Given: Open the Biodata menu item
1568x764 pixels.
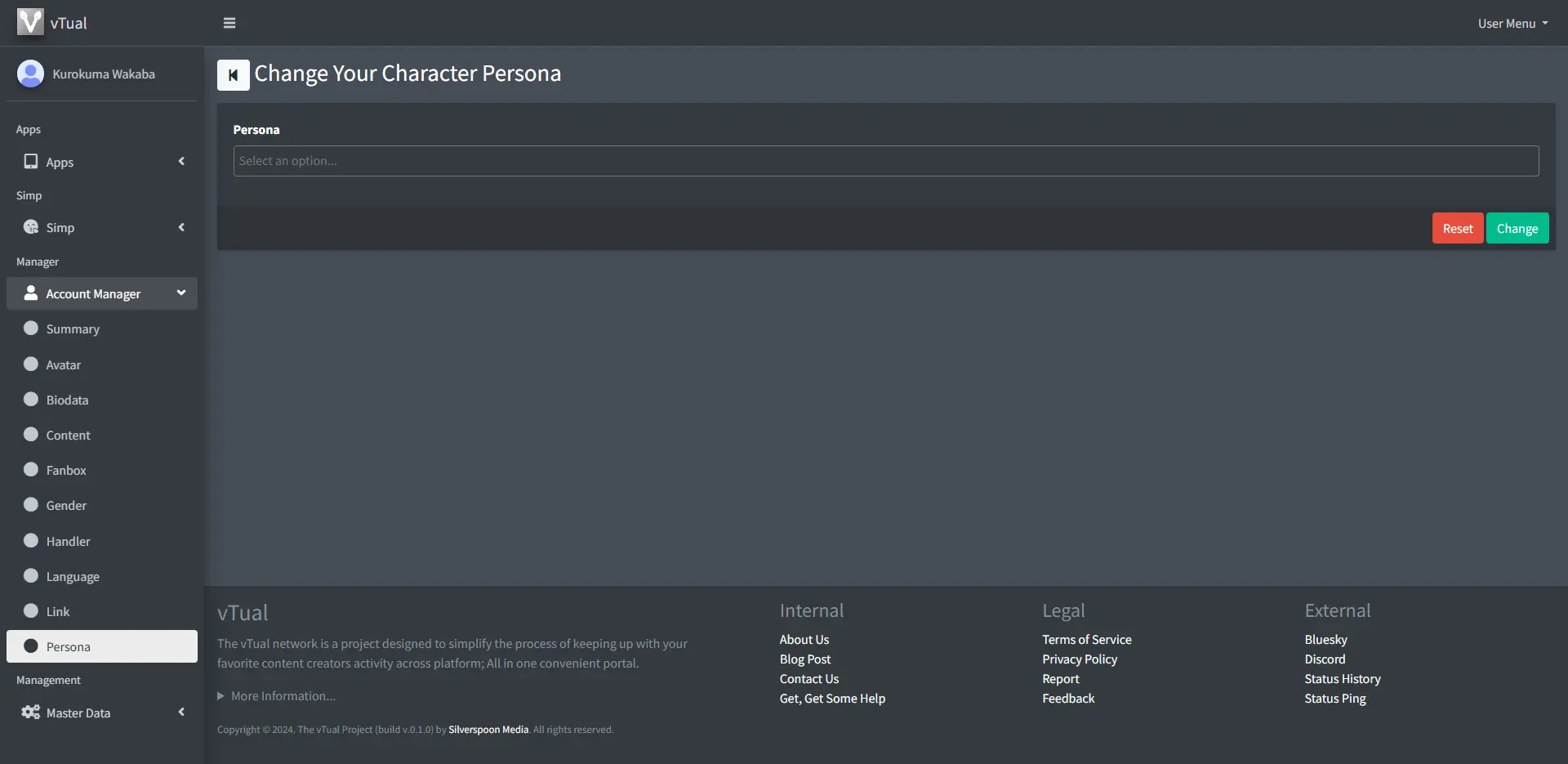Looking at the screenshot, I should (x=67, y=400).
